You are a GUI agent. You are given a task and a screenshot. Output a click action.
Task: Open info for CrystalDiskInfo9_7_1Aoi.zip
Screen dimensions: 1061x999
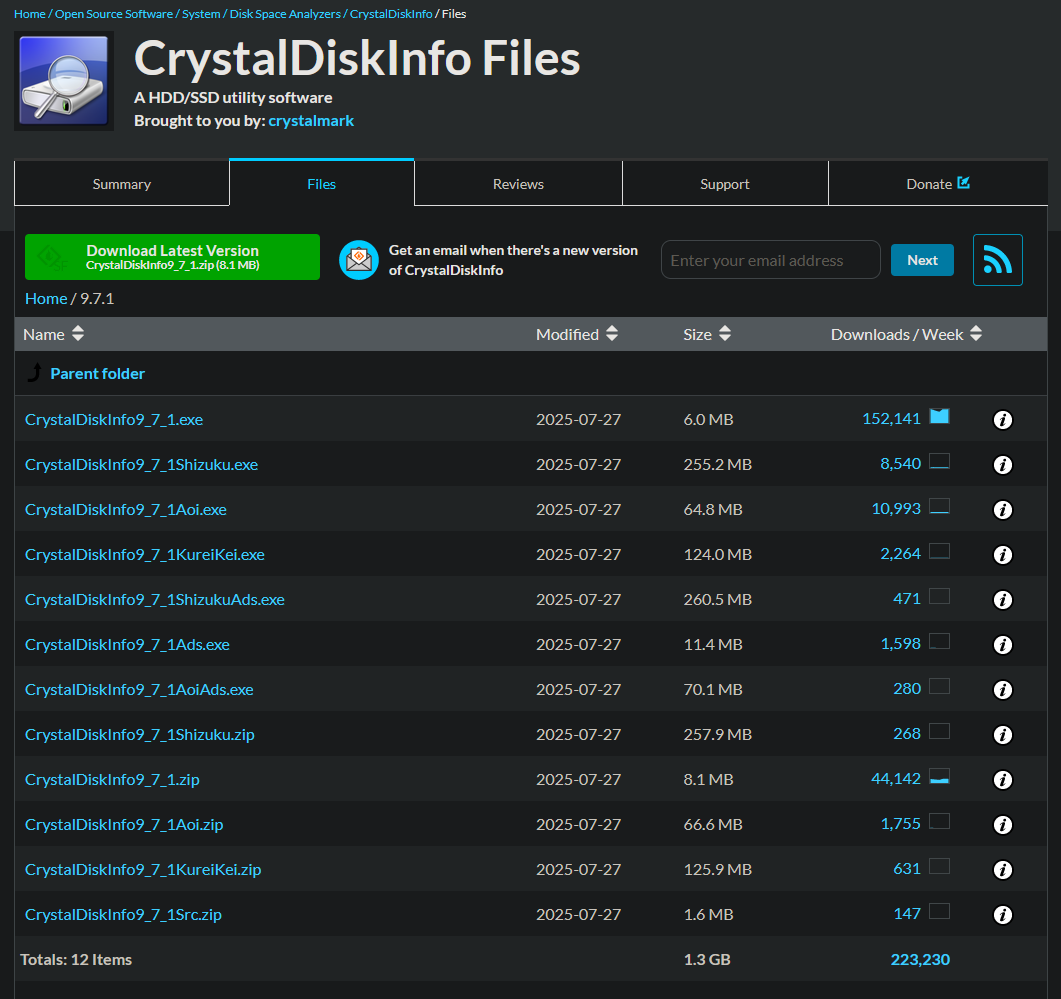pyautogui.click(x=1002, y=825)
